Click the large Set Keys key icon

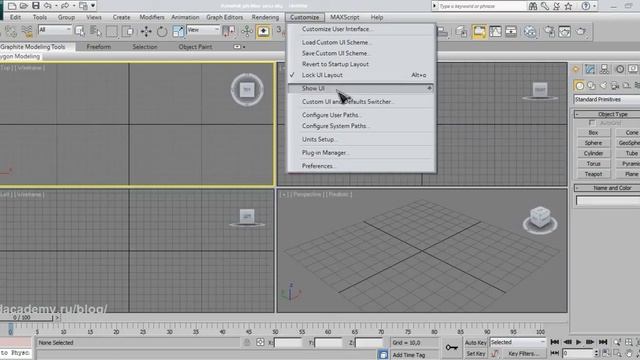click(x=451, y=348)
